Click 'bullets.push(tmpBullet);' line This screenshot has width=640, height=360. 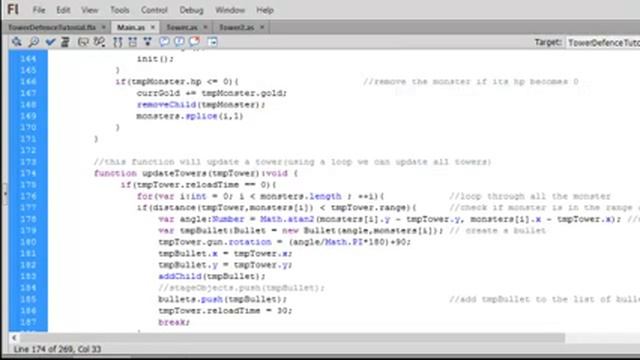pyautogui.click(x=222, y=299)
